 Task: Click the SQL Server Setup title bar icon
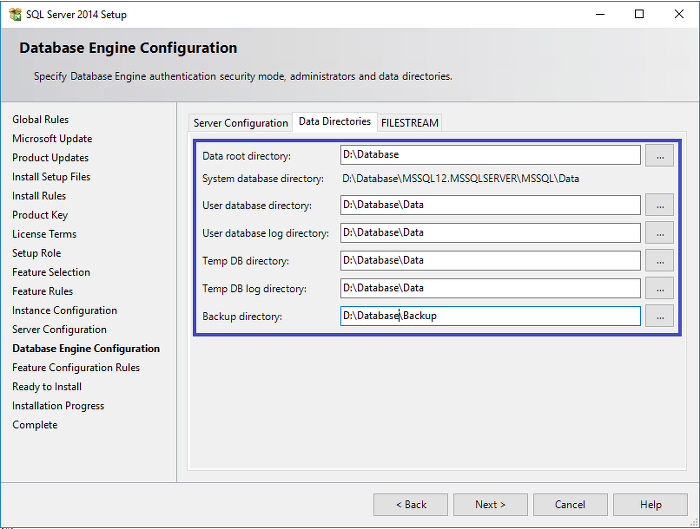[15, 14]
